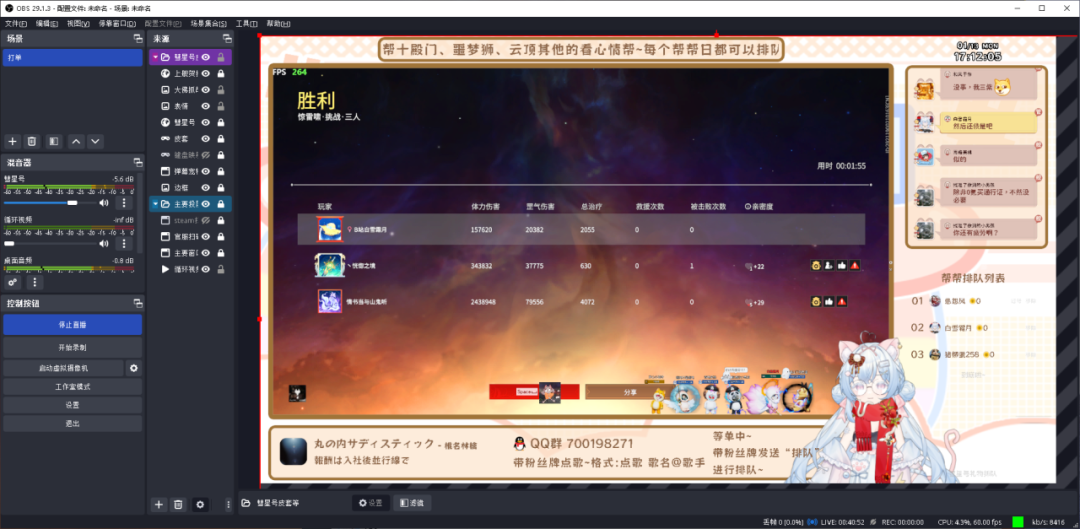The height and width of the screenshot is (529, 1080).
Task: Open source properties gear in the Sources toolbar
Action: 200,505
